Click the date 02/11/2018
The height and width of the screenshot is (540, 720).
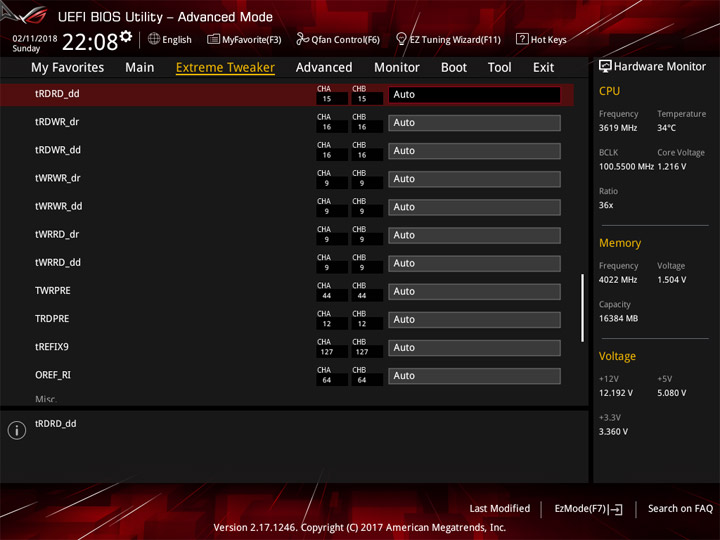[35, 39]
